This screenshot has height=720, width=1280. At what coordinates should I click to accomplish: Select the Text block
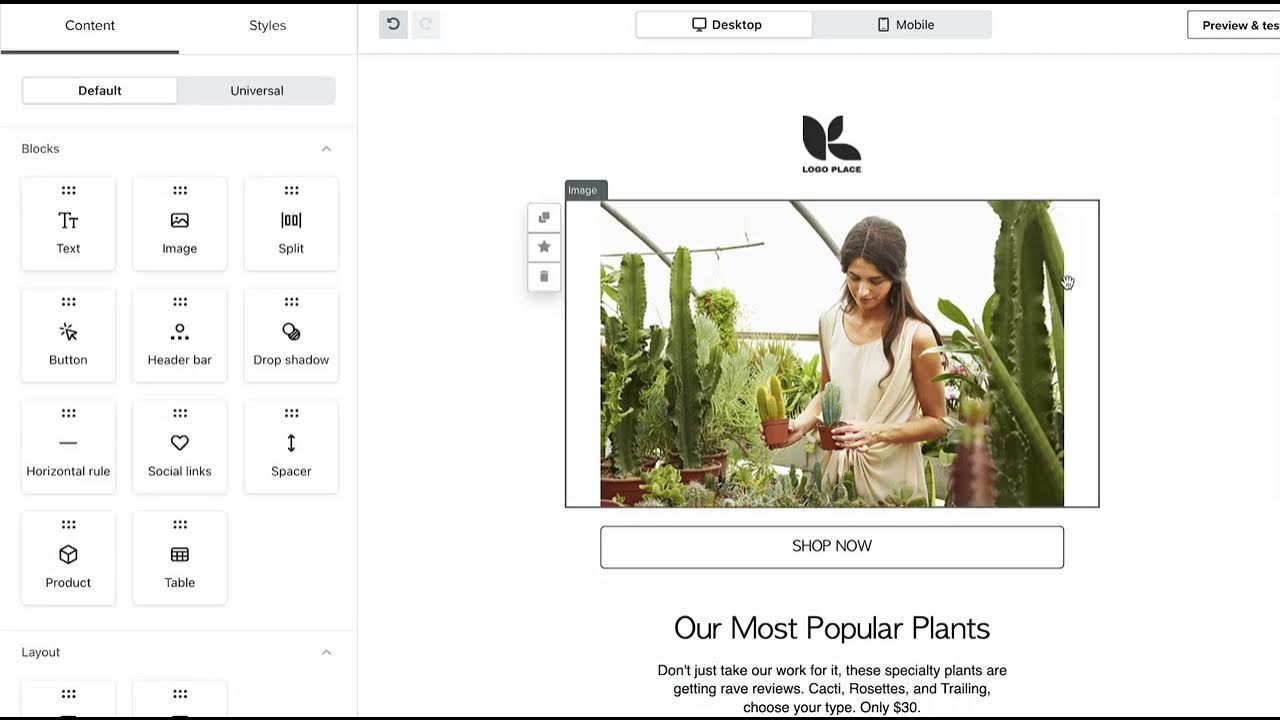pyautogui.click(x=68, y=224)
